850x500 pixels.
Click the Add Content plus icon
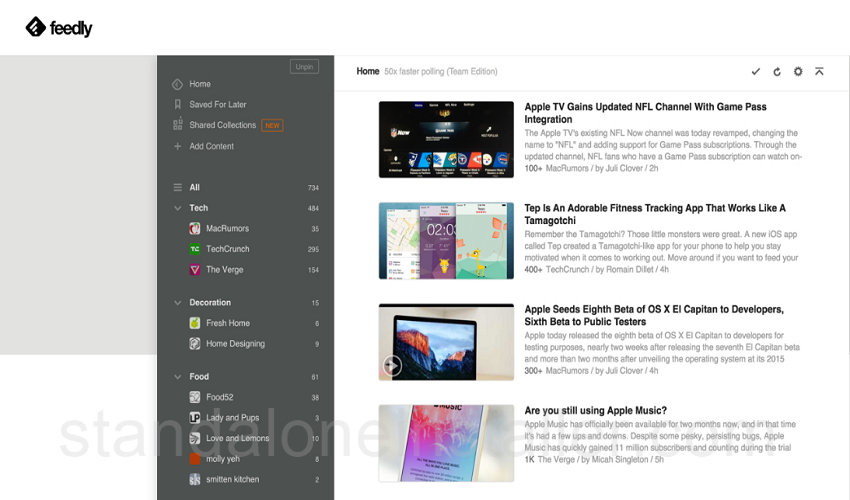[177, 146]
